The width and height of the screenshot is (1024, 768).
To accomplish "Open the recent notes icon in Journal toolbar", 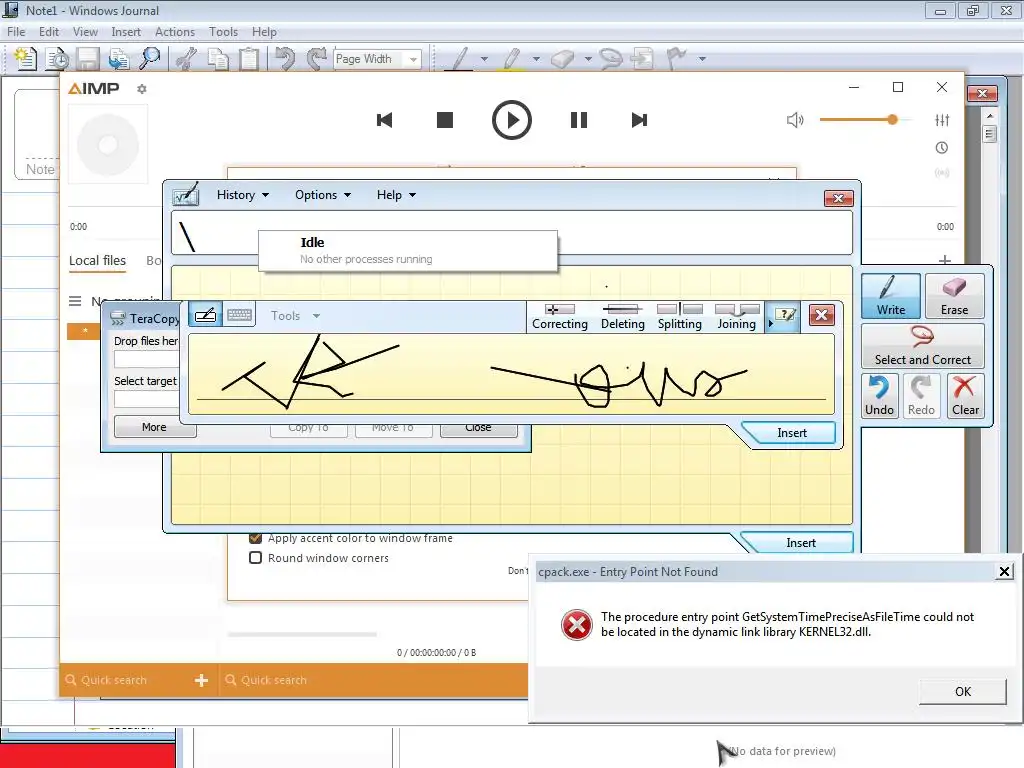I will click(57, 59).
